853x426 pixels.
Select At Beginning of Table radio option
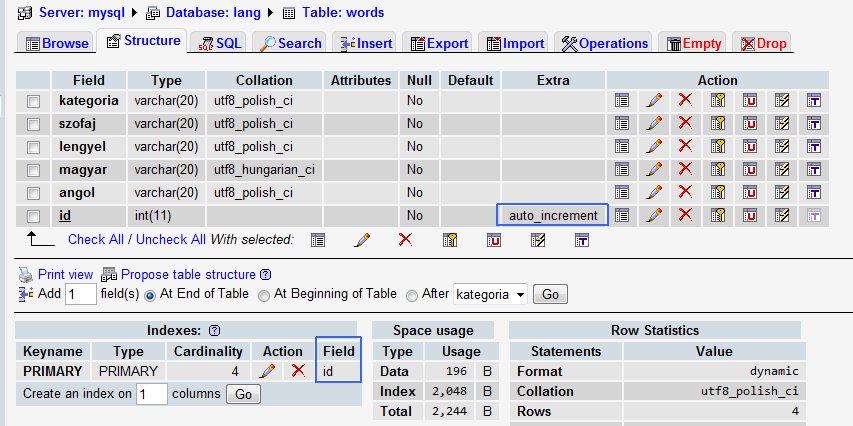pyautogui.click(x=264, y=295)
